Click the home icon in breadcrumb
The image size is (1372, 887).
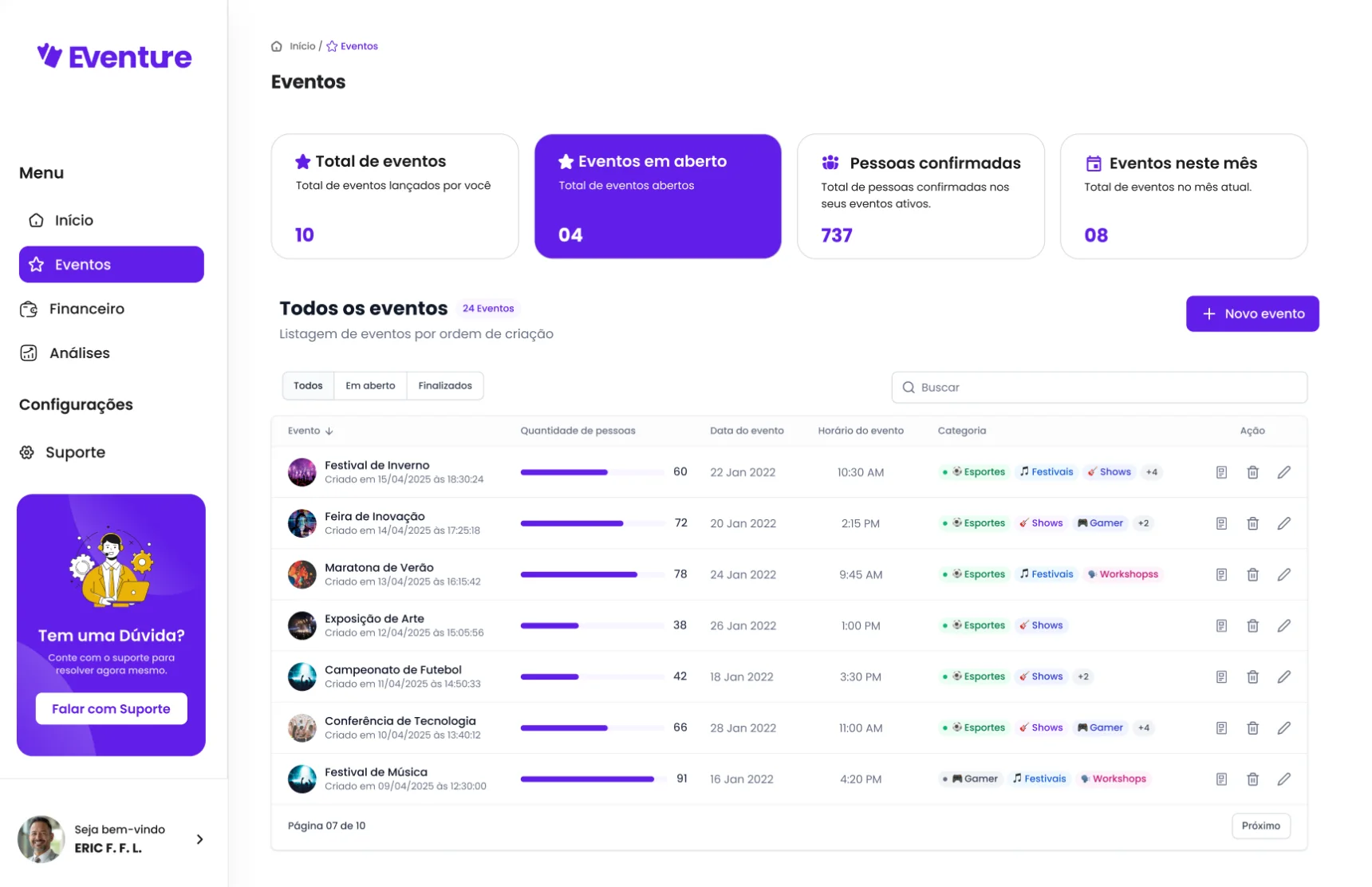point(277,46)
